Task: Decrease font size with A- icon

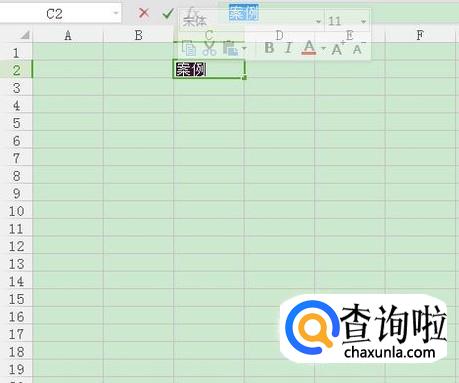Action: [358, 49]
